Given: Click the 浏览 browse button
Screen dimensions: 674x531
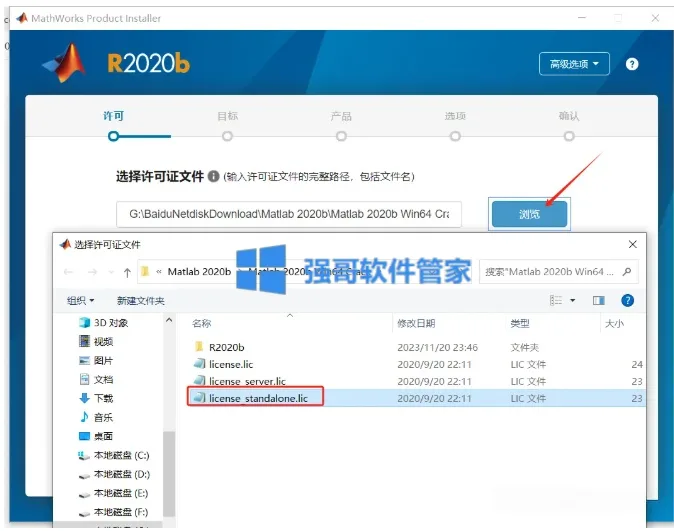Looking at the screenshot, I should tap(529, 214).
